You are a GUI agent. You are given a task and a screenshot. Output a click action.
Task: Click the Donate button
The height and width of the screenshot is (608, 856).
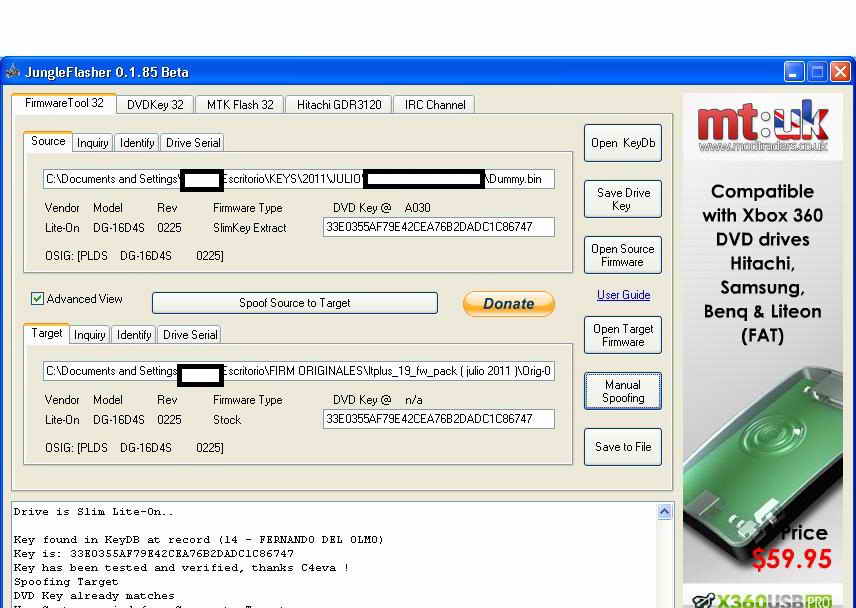[x=509, y=303]
